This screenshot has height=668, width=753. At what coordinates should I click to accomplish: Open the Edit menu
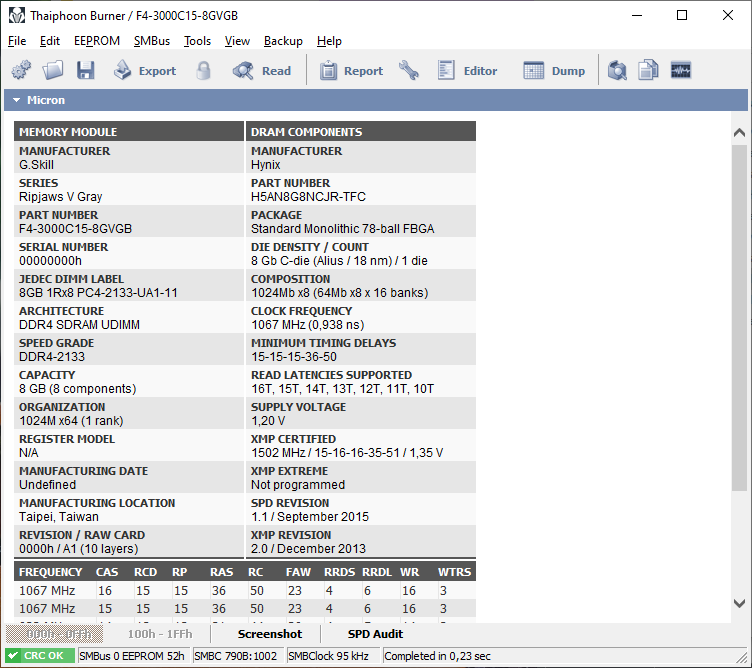coord(49,41)
